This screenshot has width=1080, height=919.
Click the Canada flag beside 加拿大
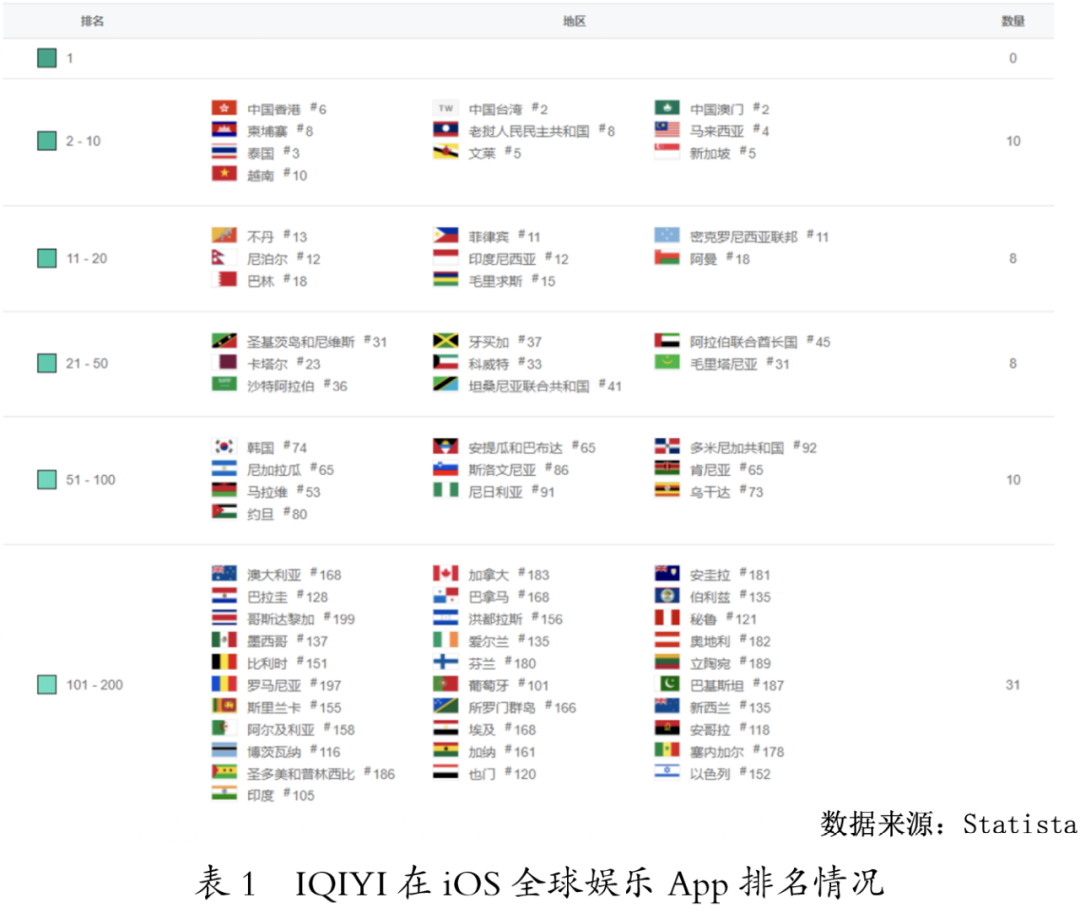(446, 574)
